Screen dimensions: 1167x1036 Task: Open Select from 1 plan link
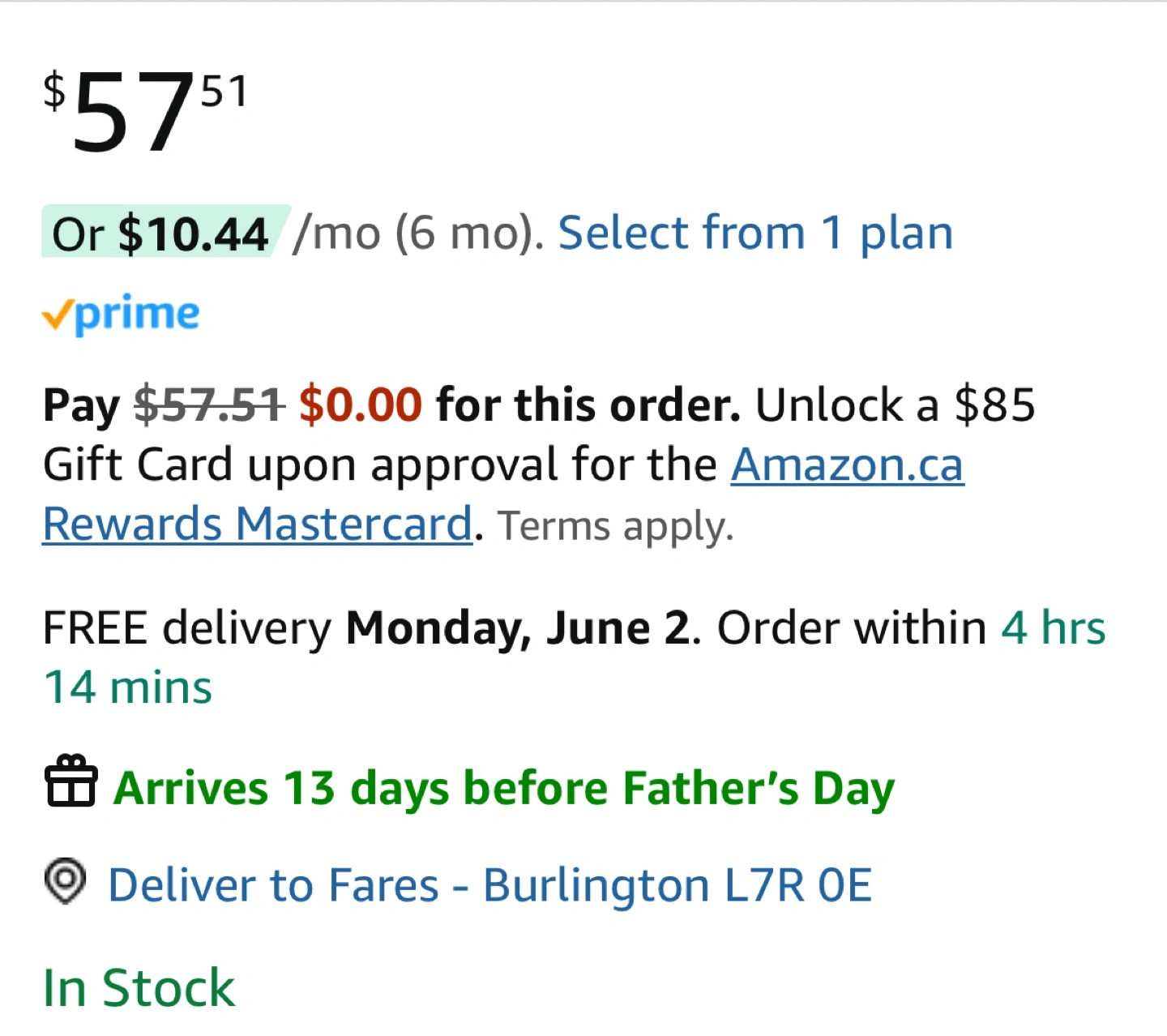tap(755, 233)
